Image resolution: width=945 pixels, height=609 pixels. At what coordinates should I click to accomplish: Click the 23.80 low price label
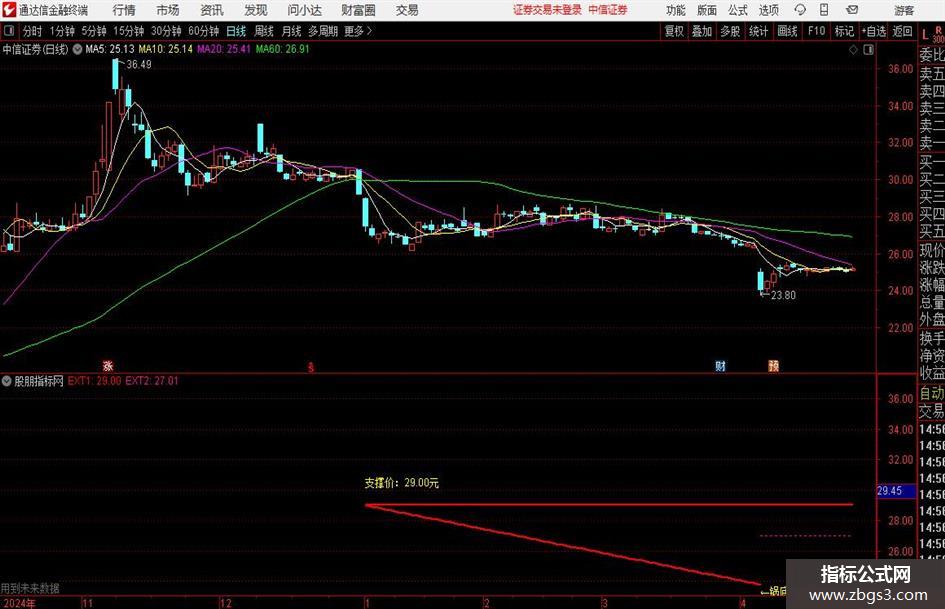tap(783, 295)
